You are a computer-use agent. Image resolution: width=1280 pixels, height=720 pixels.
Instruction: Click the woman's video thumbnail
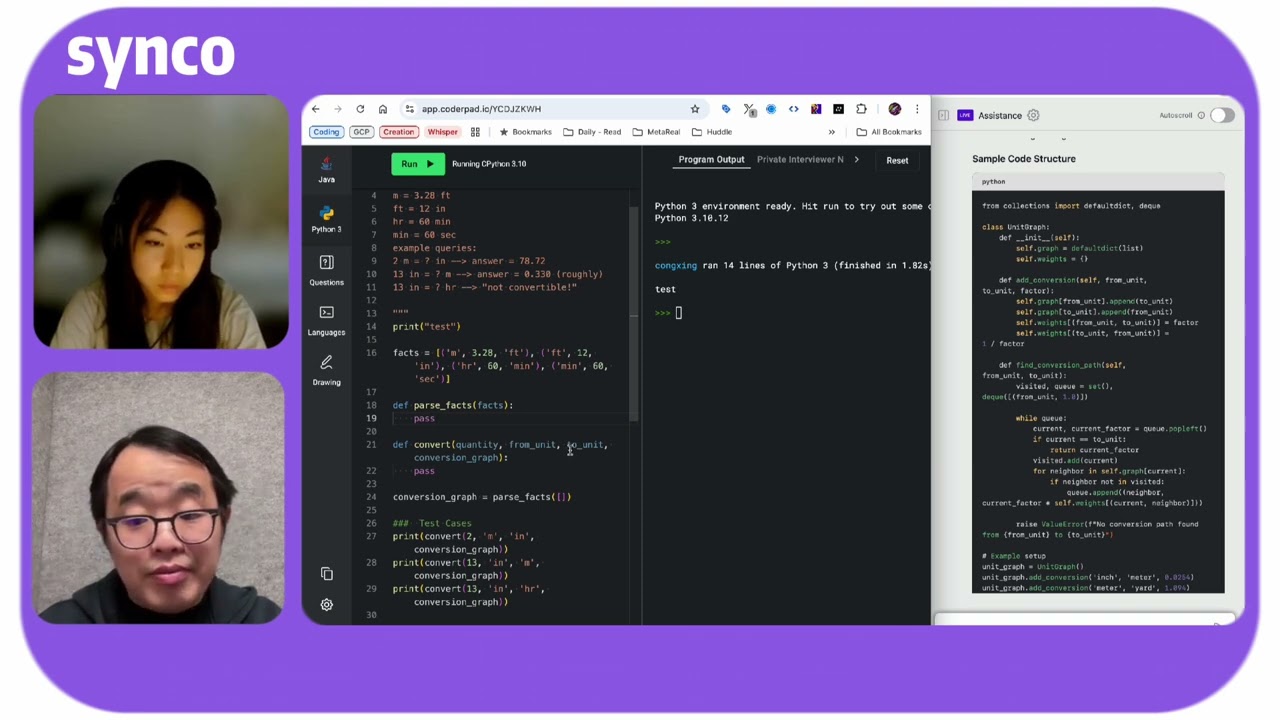(x=161, y=222)
